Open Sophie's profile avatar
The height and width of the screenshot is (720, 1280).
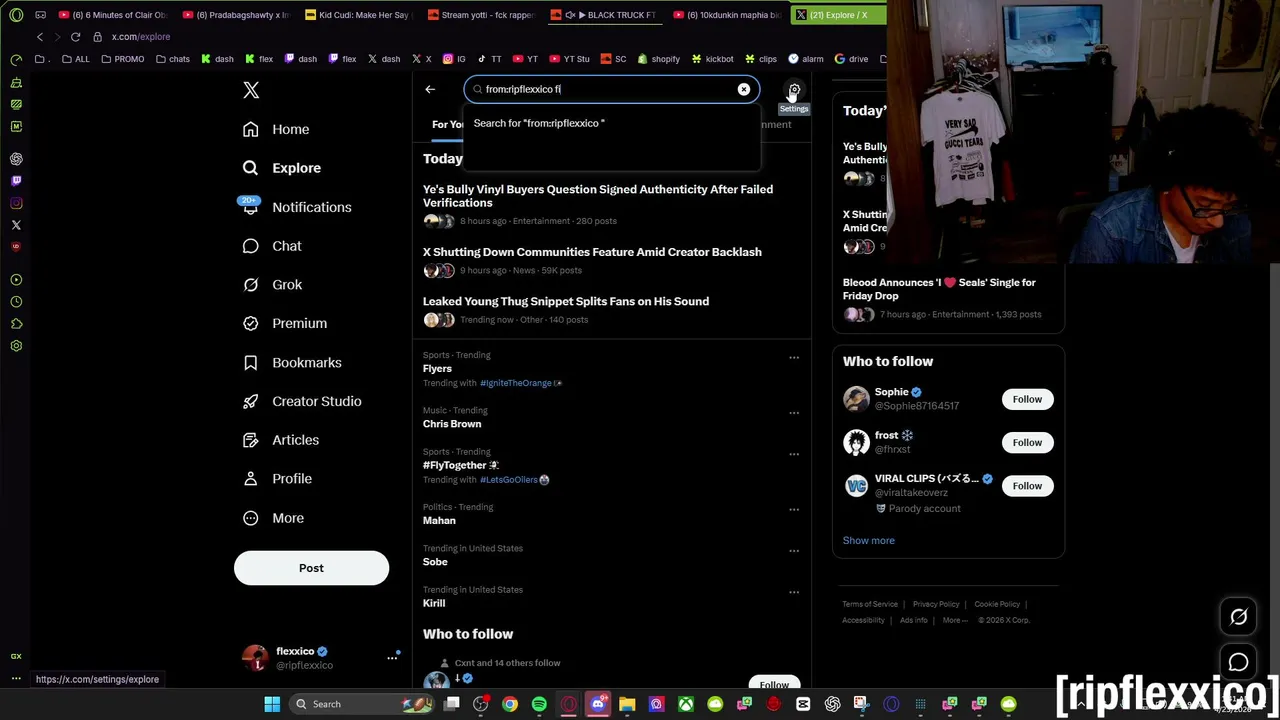point(856,398)
